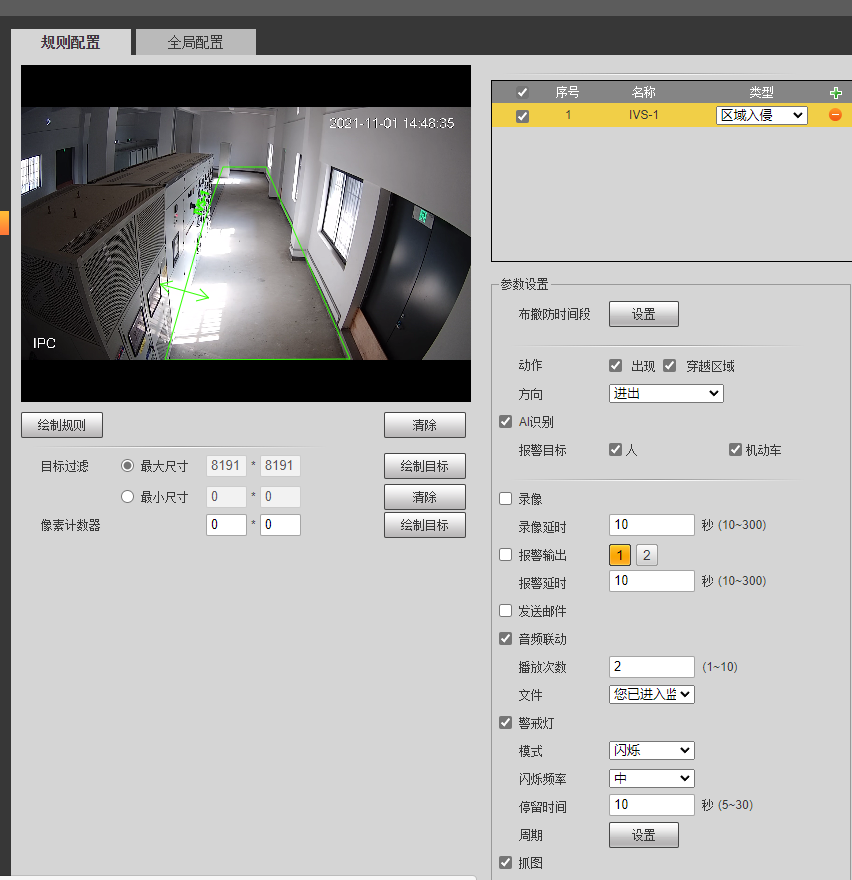Viewport: 852px width, 880px height.
Task: Click the 停留时间 input field
Action: pos(652,805)
